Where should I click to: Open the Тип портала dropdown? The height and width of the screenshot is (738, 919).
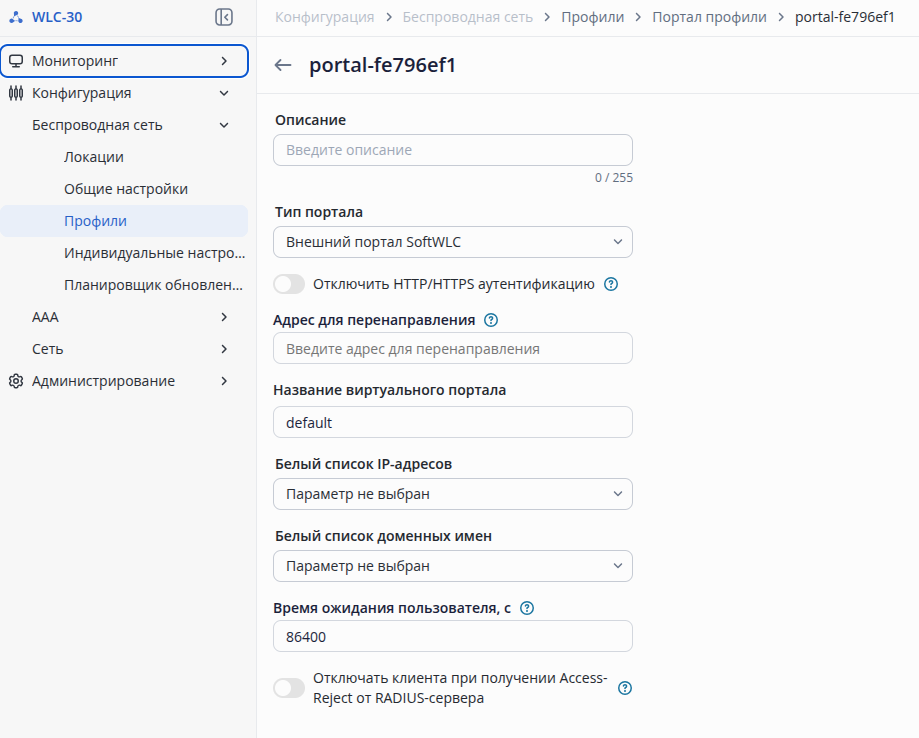click(452, 242)
